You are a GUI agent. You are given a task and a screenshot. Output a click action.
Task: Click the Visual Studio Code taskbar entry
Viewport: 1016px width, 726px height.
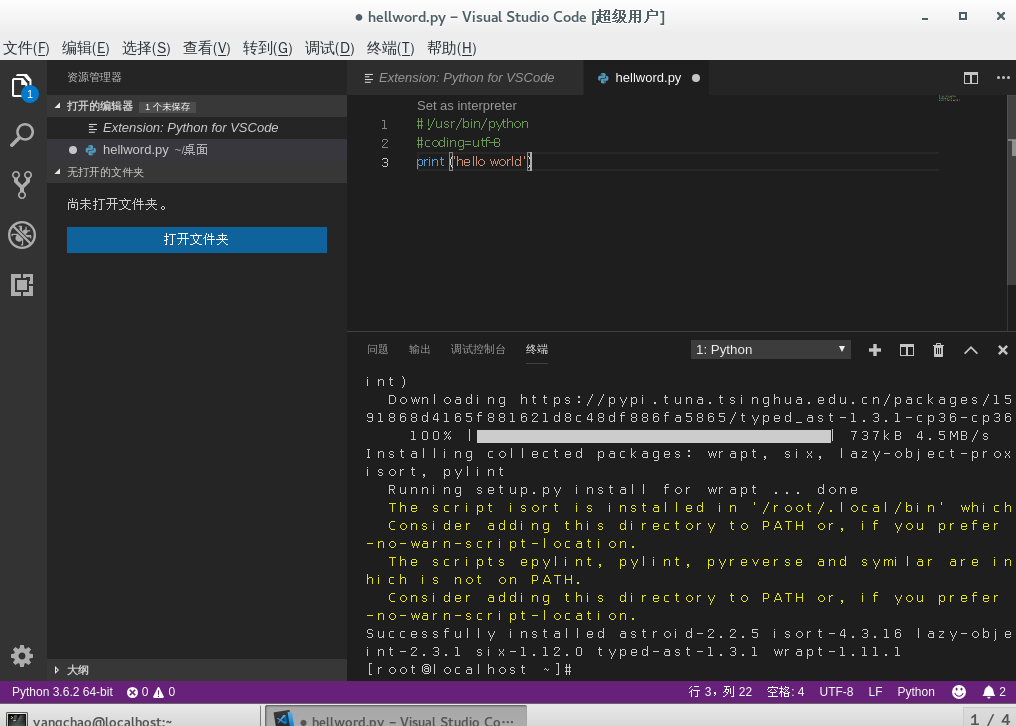397,718
